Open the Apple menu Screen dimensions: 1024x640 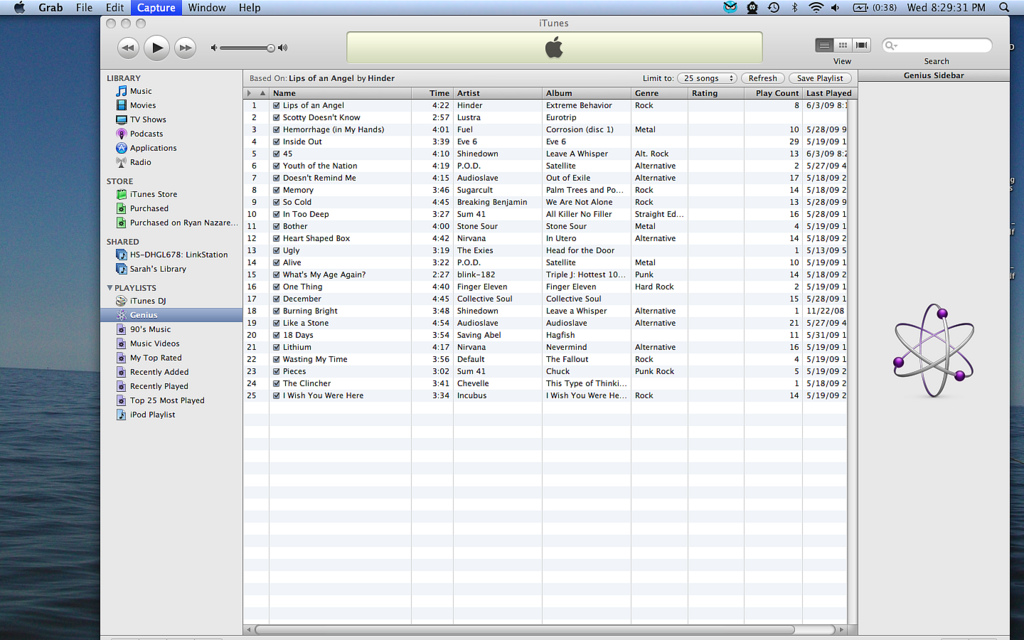click(x=20, y=8)
